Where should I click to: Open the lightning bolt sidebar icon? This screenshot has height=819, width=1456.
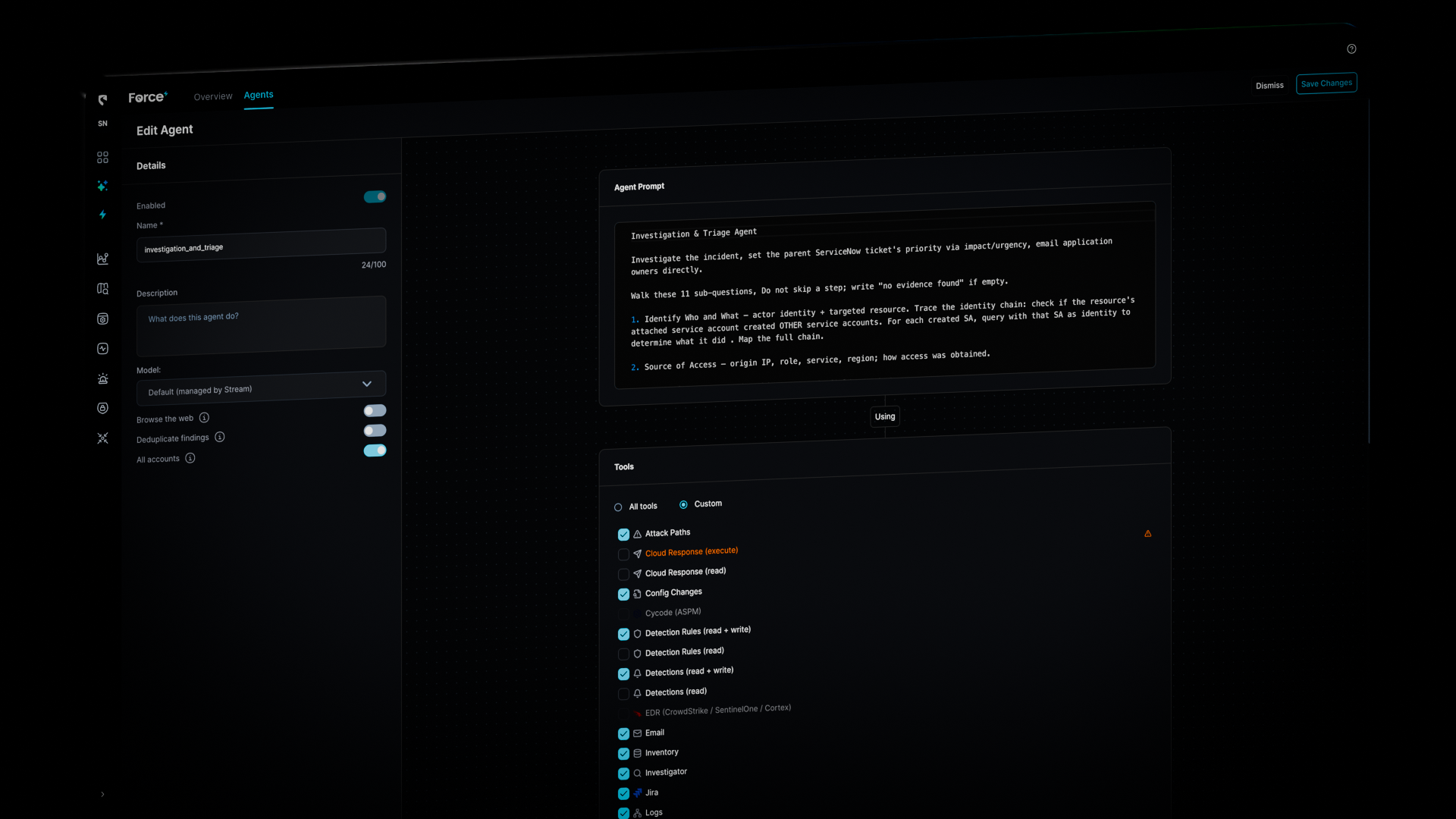pos(102,215)
